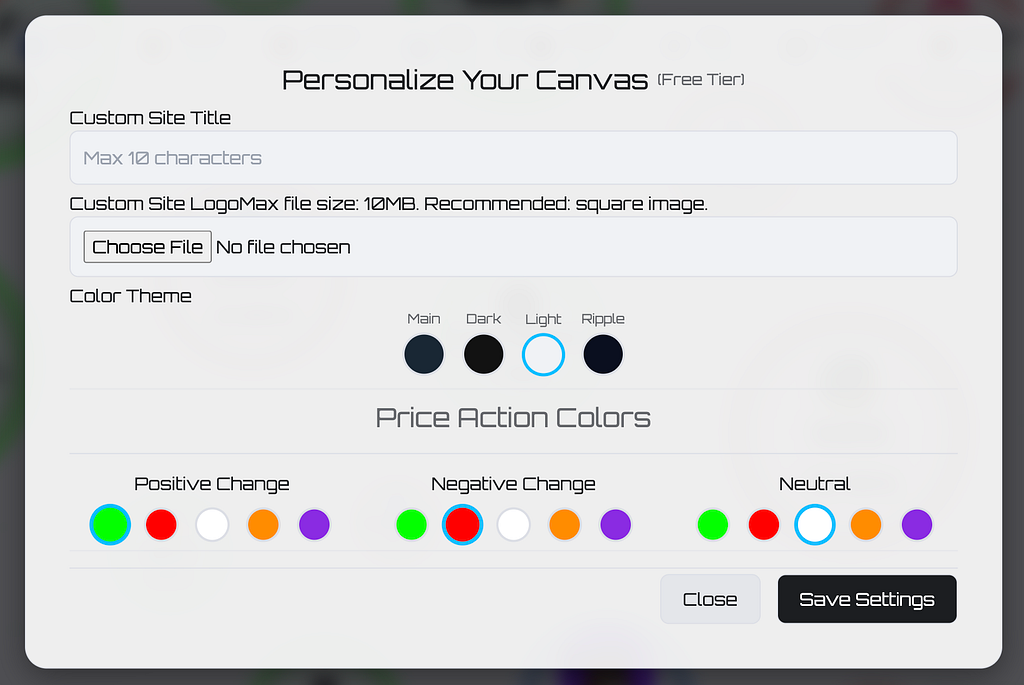Choose the Light color theme circle
This screenshot has width=1024, height=685.
(x=543, y=355)
